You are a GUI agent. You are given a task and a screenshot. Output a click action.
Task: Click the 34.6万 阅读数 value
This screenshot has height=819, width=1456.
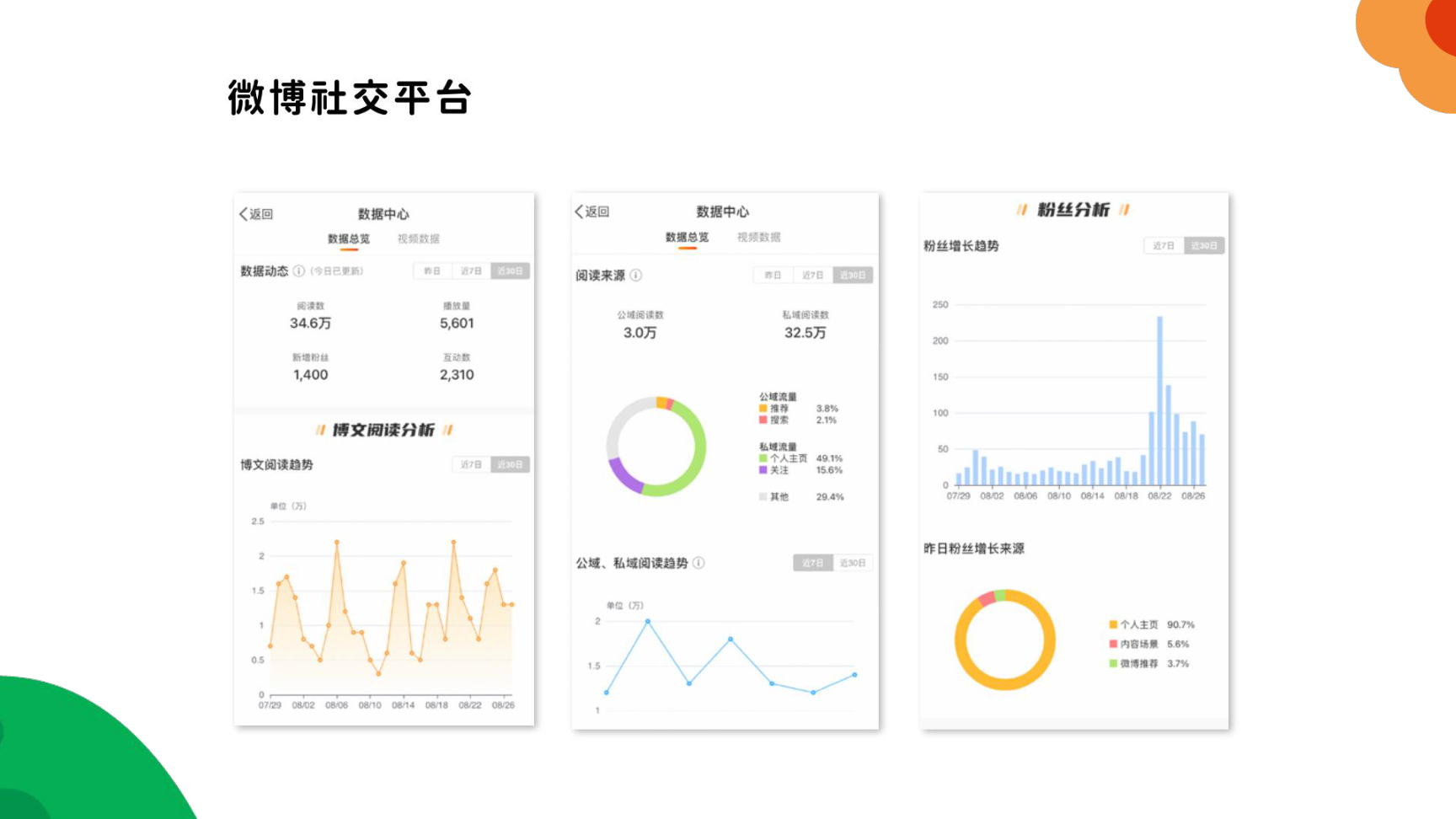[310, 324]
